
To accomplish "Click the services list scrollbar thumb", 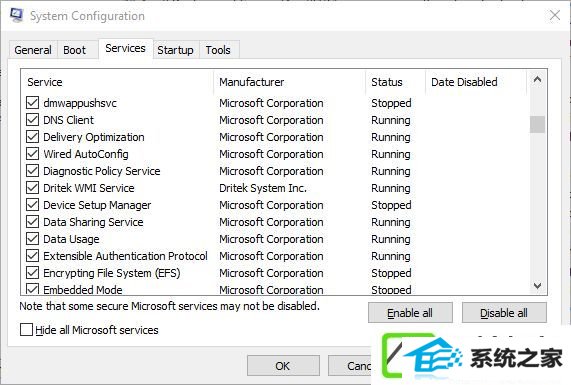I will [x=537, y=125].
